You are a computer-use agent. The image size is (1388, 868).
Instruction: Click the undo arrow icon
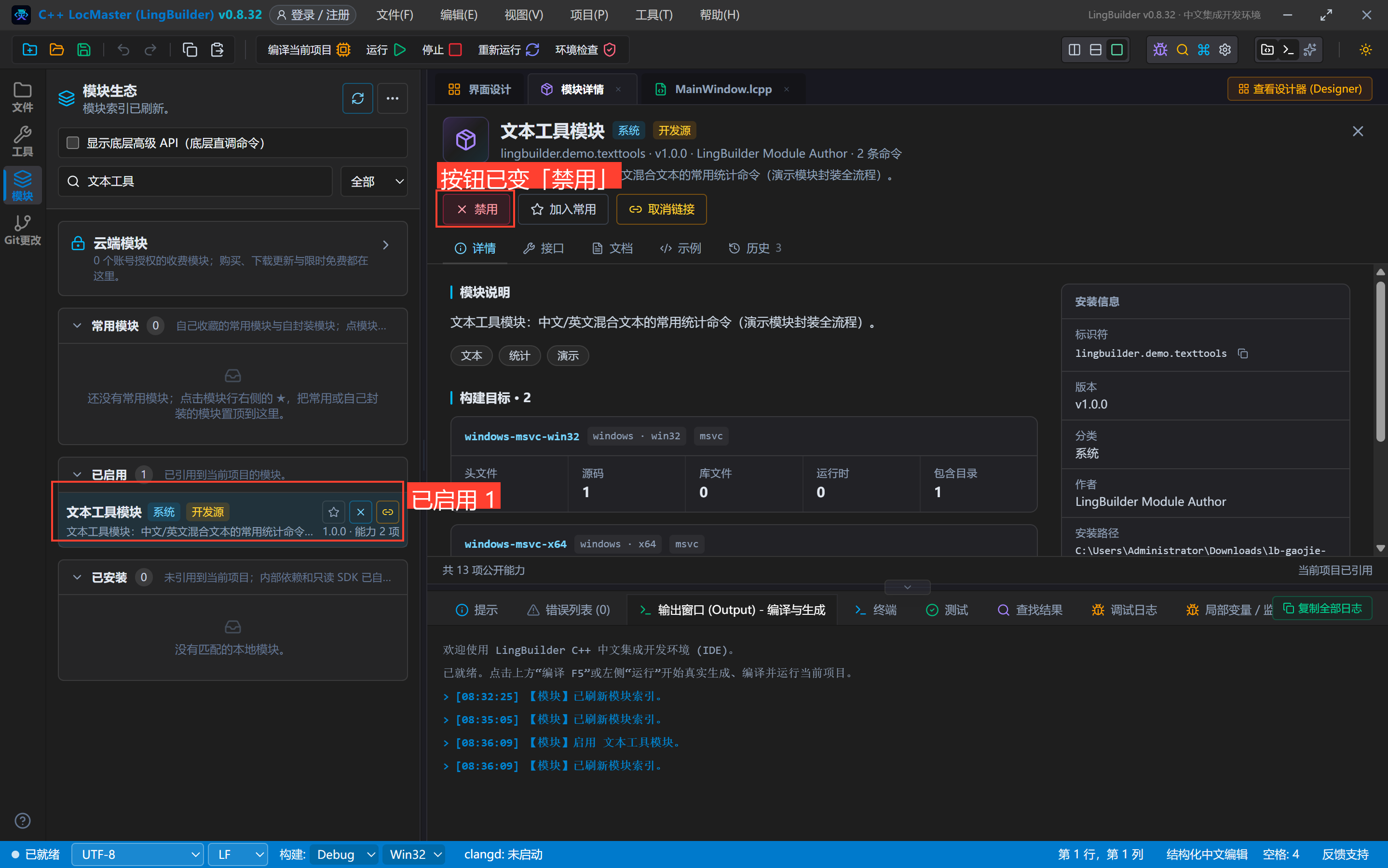tap(123, 49)
